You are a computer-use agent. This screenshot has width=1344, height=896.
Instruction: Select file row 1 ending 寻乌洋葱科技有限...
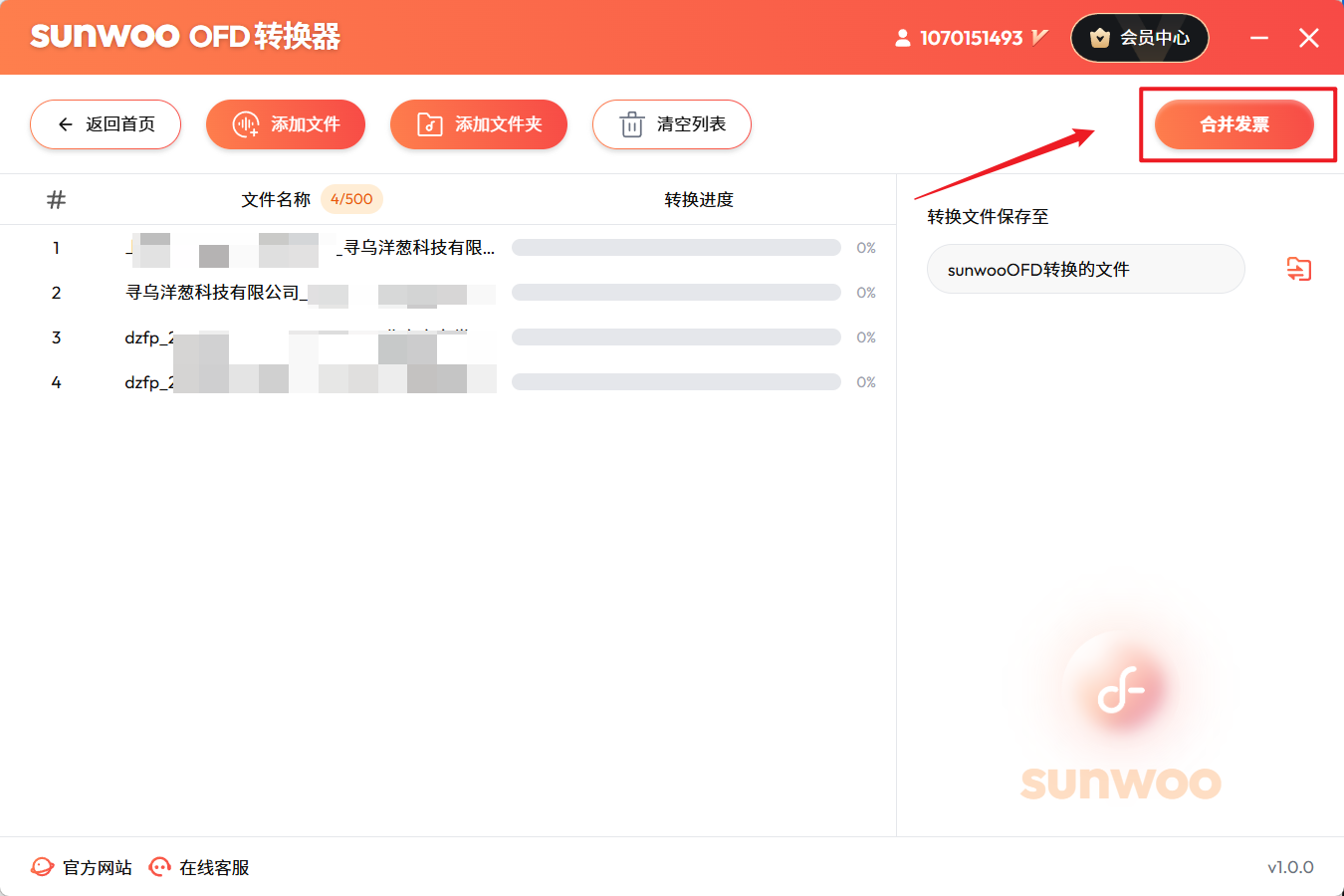(x=448, y=248)
